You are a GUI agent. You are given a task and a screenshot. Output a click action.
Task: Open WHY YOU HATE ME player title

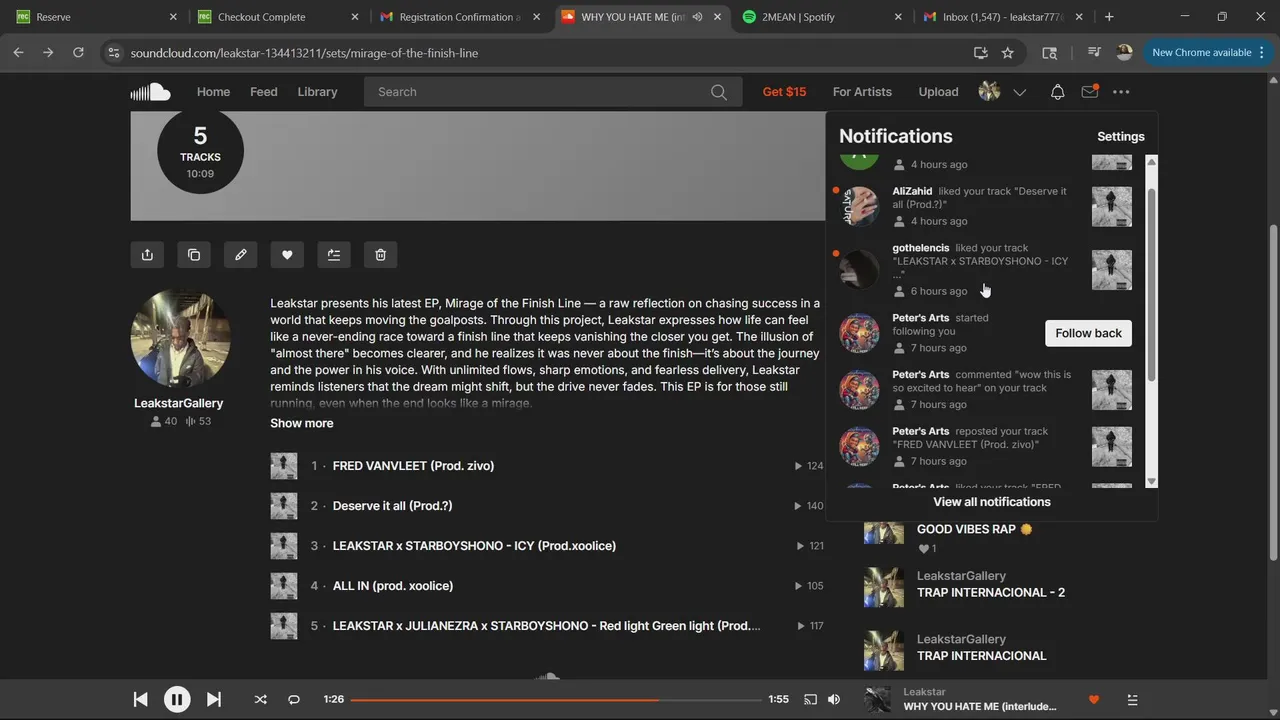(x=980, y=707)
